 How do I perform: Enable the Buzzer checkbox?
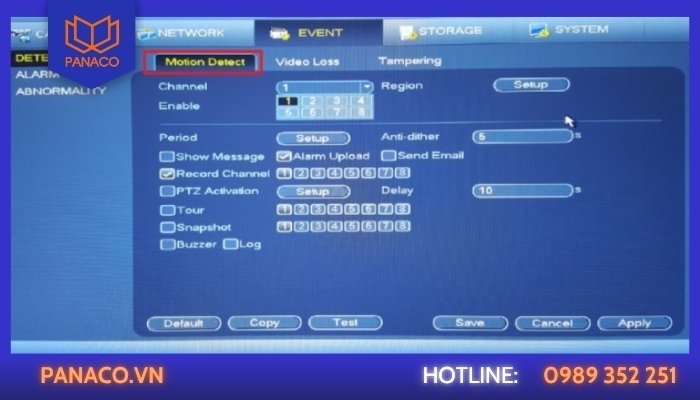(166, 245)
